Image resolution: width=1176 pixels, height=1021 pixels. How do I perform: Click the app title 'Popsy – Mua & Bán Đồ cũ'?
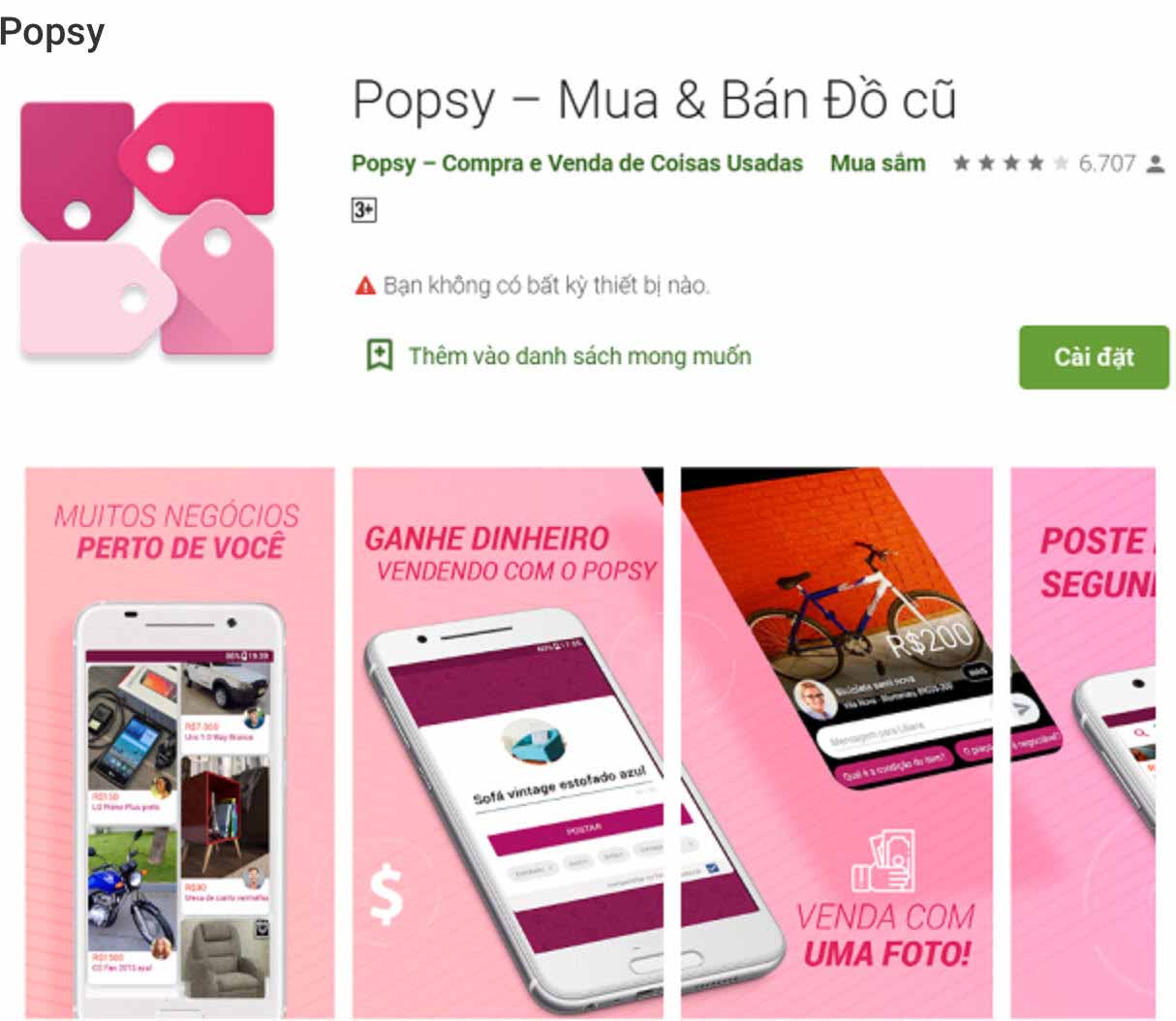tap(654, 100)
